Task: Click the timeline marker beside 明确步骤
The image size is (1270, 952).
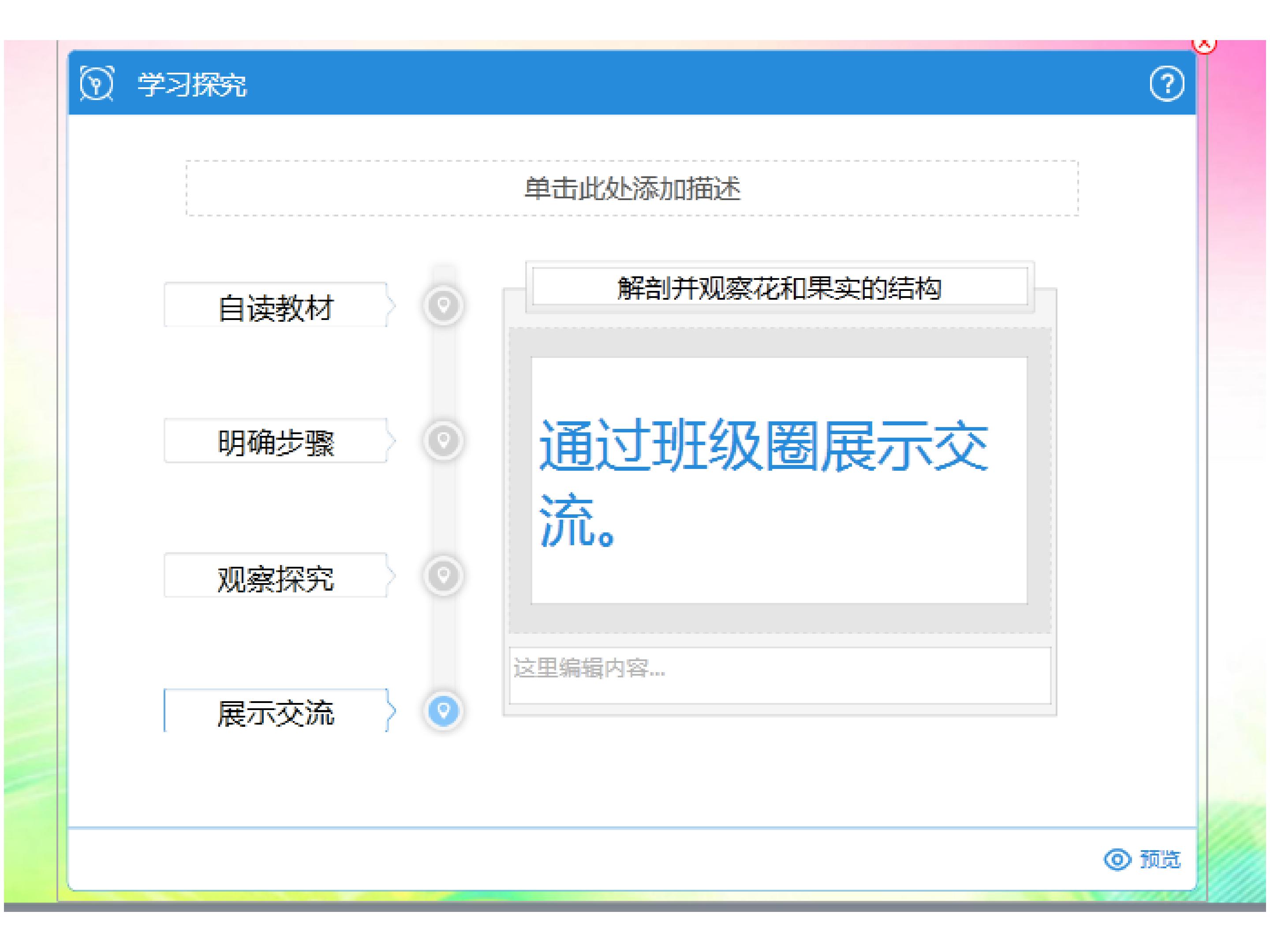Action: click(443, 441)
